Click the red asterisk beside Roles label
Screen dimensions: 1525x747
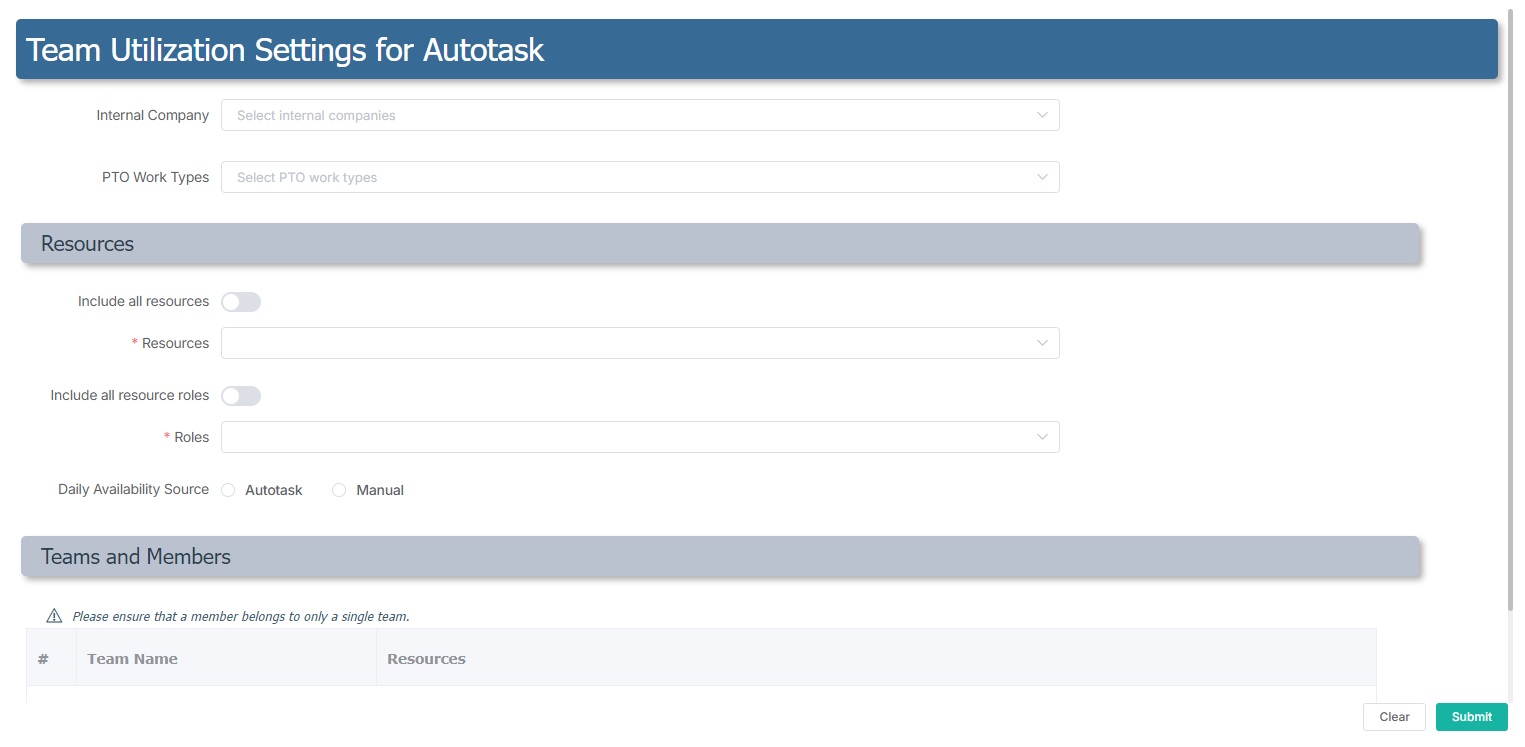(x=165, y=437)
